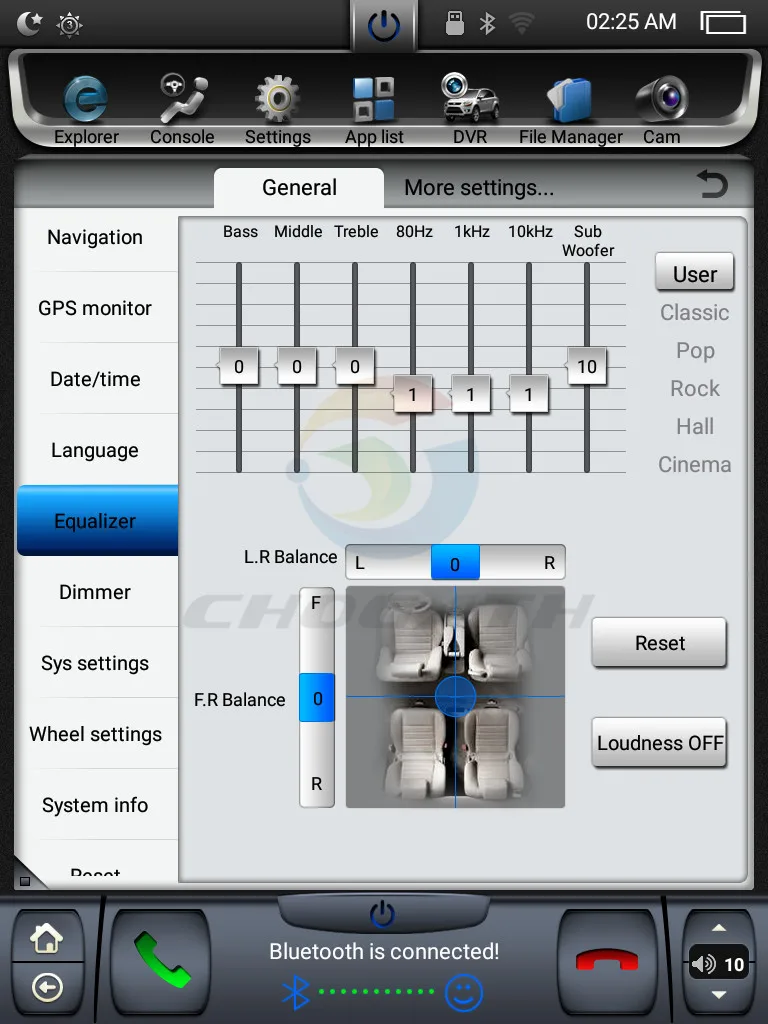Tap the night mode moon icon
Image resolution: width=768 pixels, height=1024 pixels.
click(29, 24)
